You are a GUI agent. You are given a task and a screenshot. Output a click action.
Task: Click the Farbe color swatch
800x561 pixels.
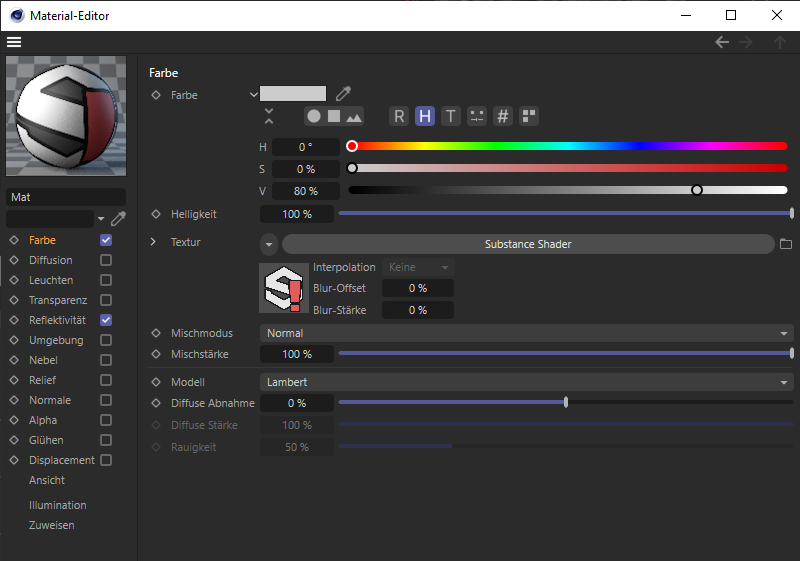pos(293,93)
